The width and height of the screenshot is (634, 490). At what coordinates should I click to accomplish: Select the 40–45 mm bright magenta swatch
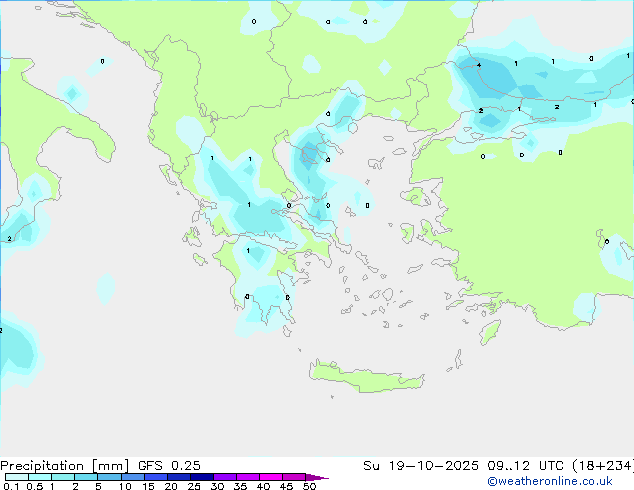(271, 477)
